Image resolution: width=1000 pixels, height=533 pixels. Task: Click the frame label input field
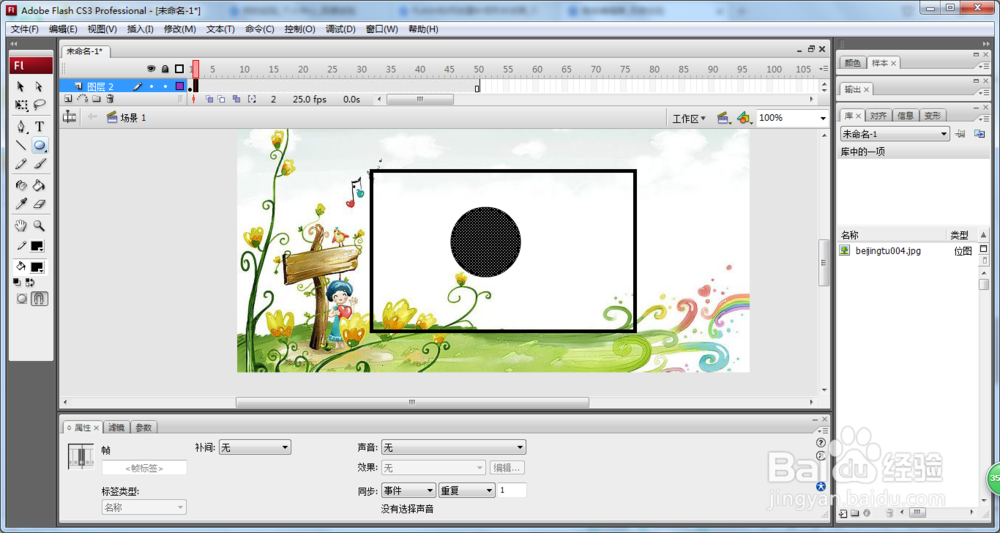(x=145, y=468)
